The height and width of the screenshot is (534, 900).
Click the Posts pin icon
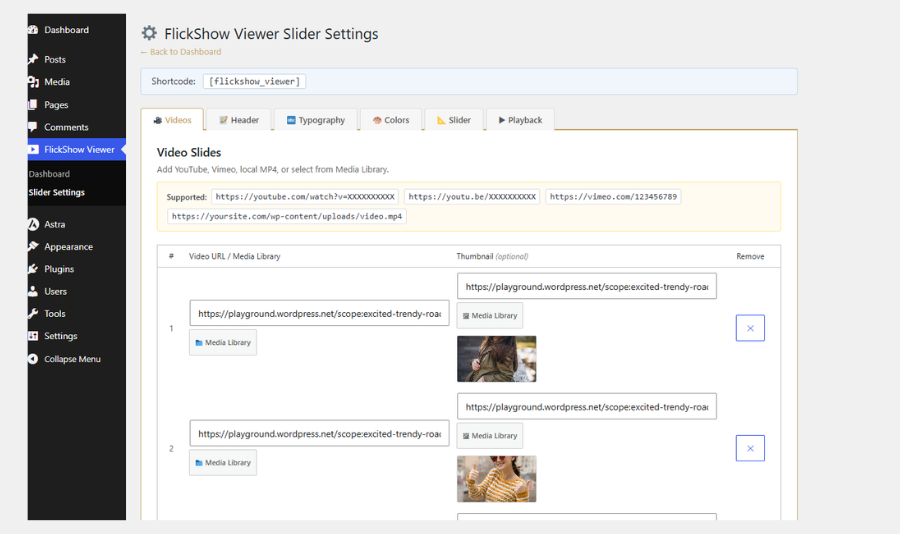click(33, 59)
